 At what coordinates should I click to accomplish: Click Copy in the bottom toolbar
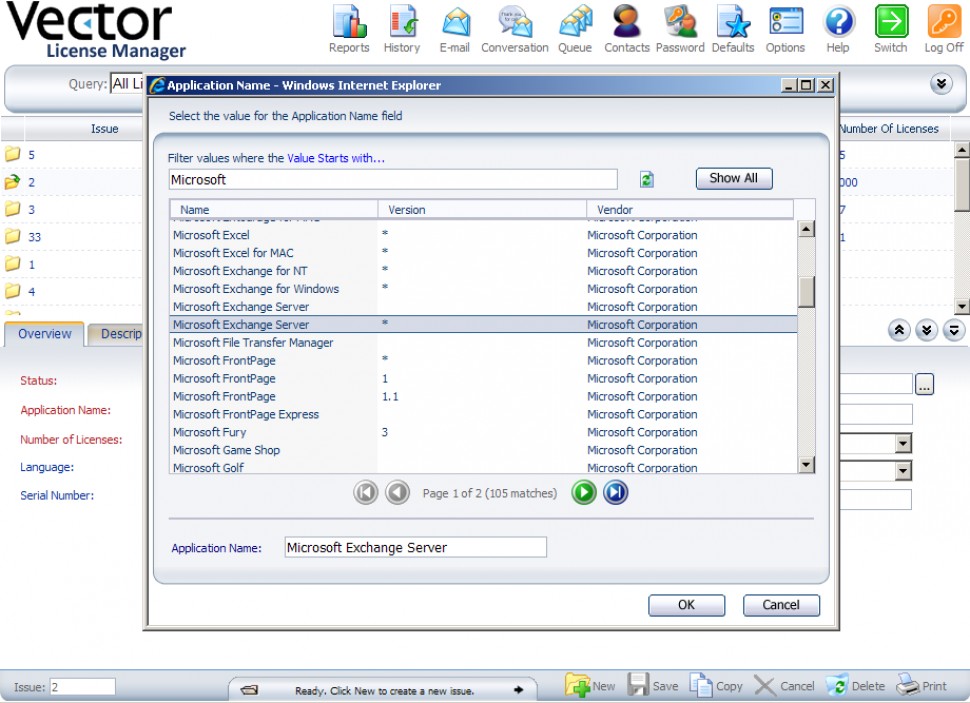[x=716, y=686]
